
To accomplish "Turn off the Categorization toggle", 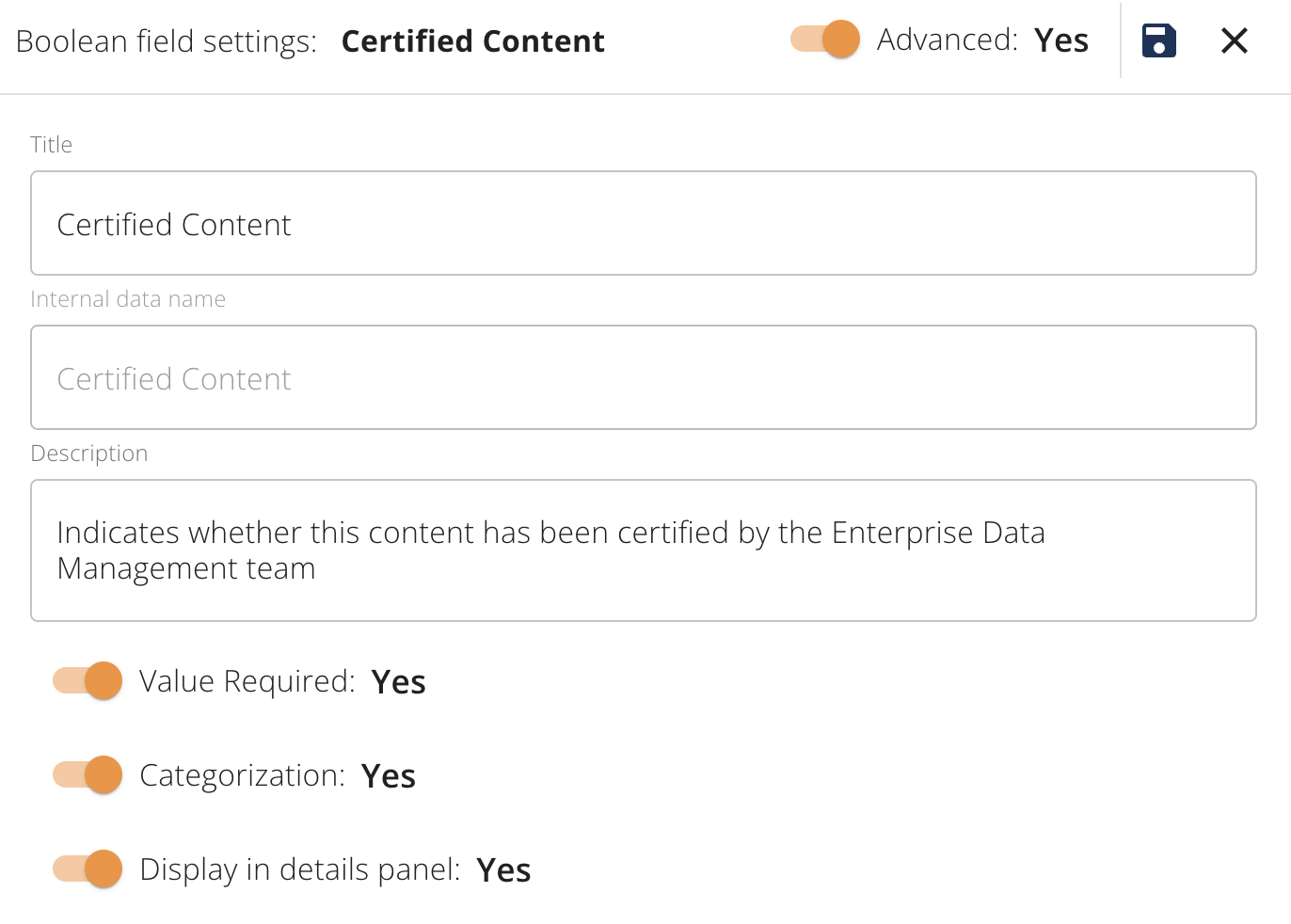I will click(88, 774).
